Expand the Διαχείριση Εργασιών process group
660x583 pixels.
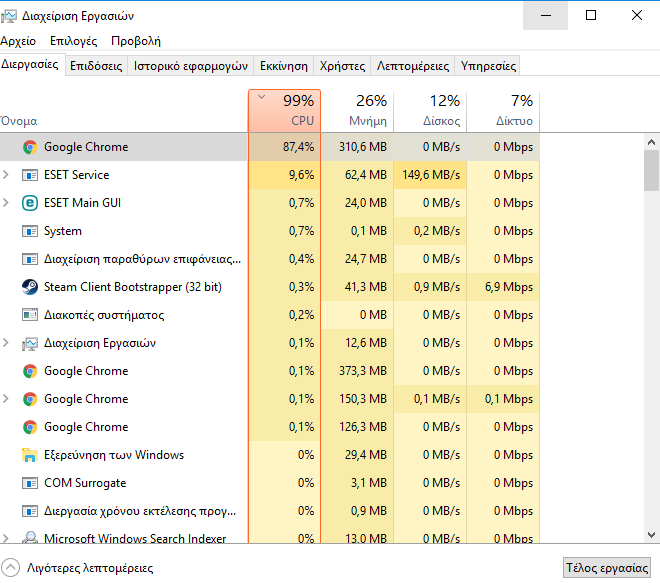[6, 343]
